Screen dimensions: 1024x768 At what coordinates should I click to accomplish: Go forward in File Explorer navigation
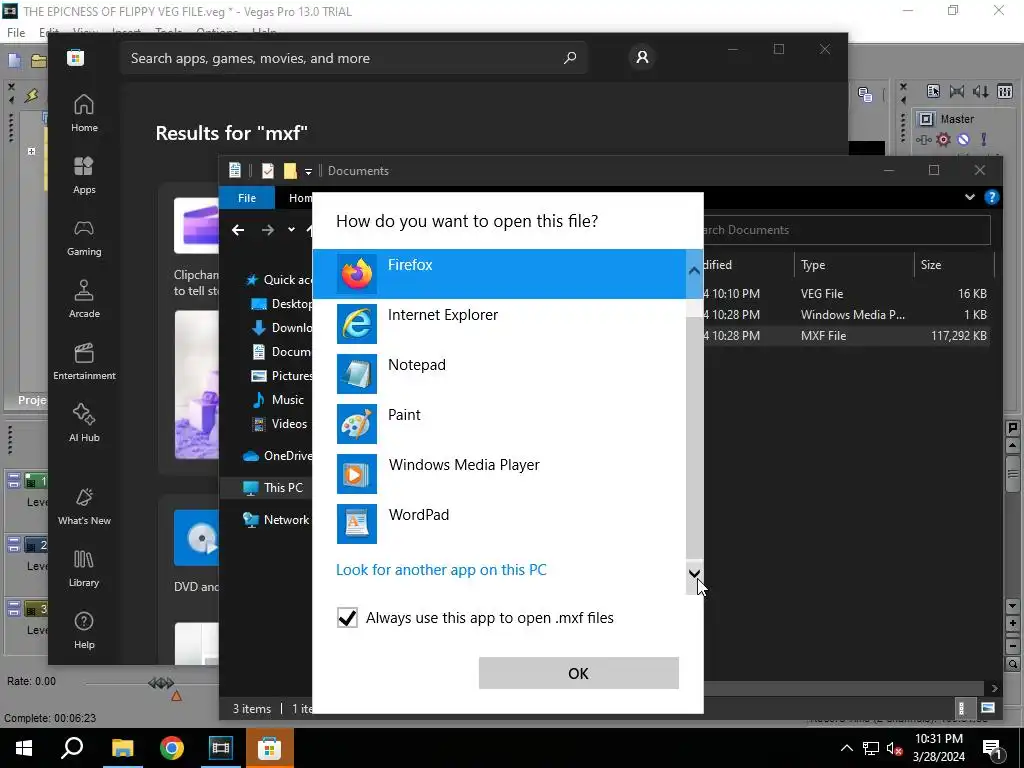(268, 230)
